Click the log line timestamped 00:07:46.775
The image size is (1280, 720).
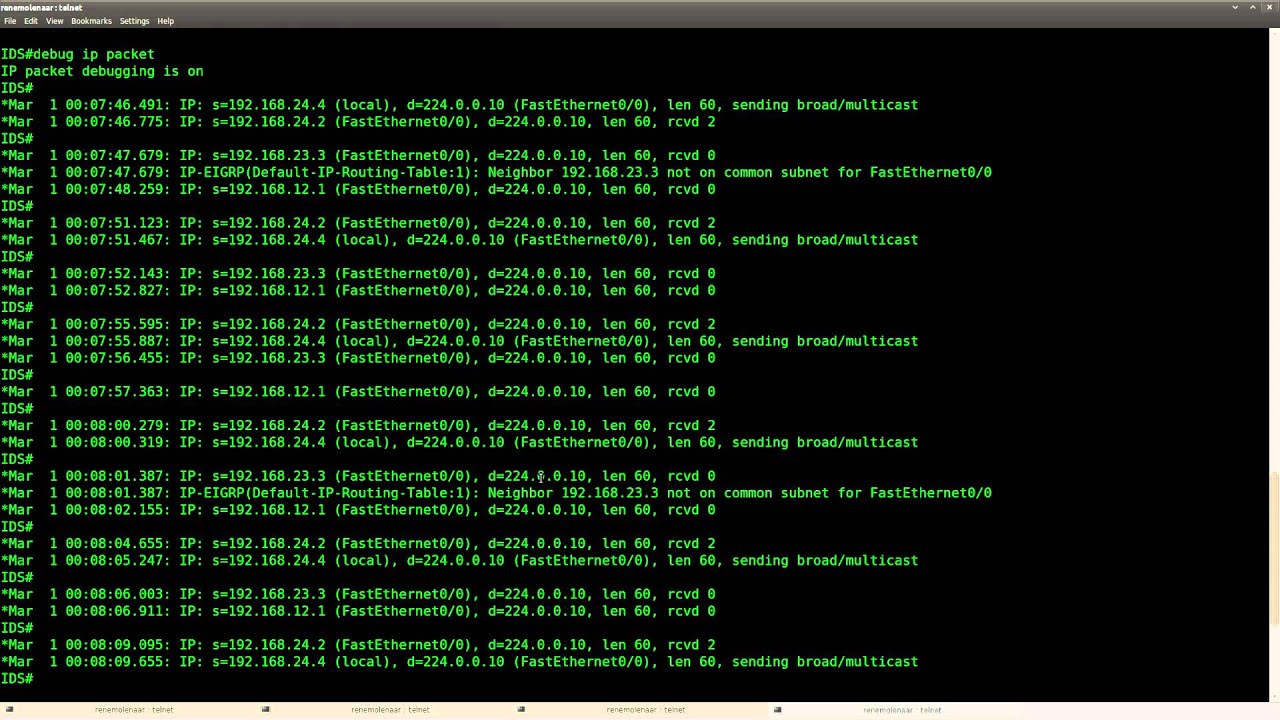tap(358, 122)
